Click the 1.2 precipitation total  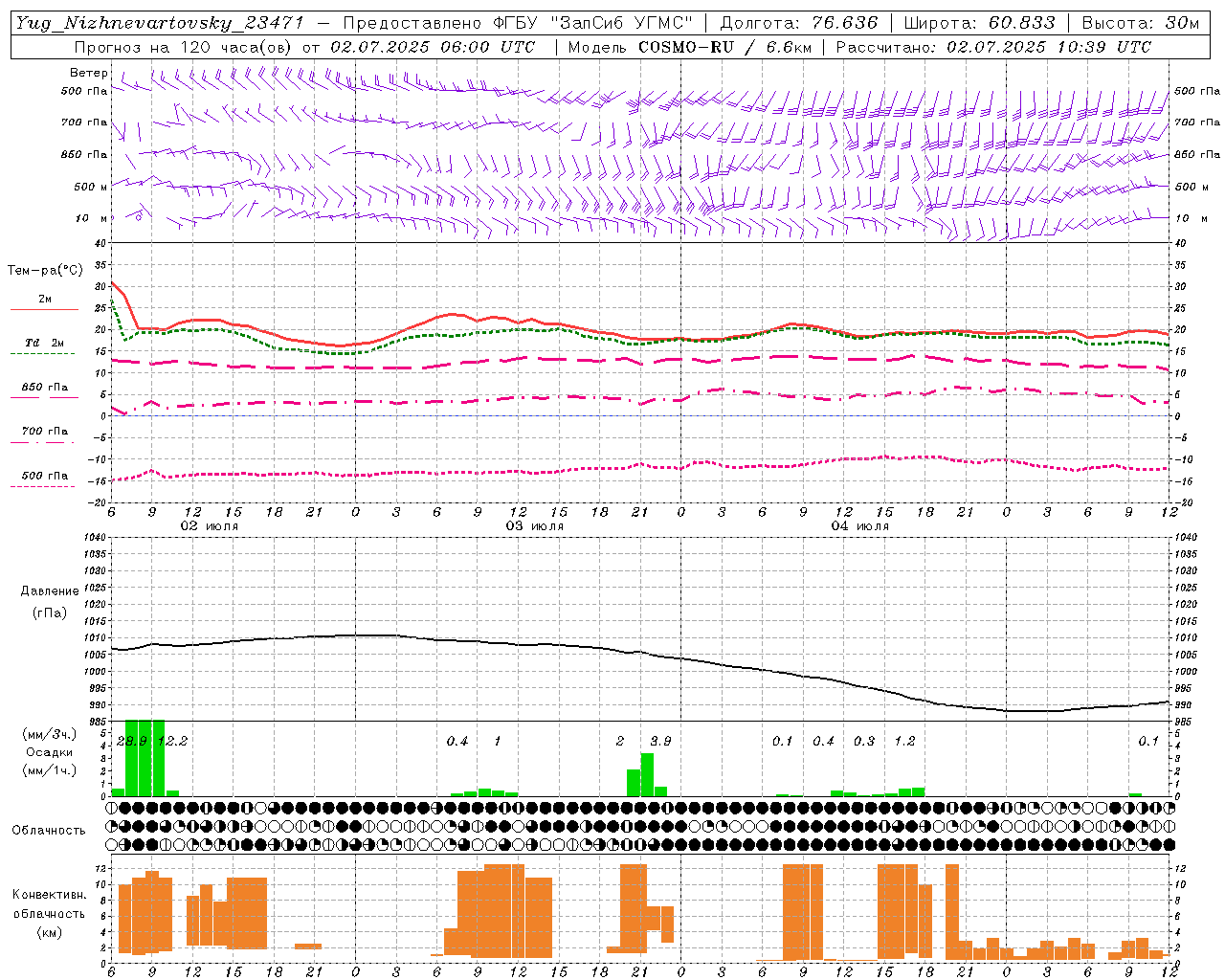click(904, 741)
